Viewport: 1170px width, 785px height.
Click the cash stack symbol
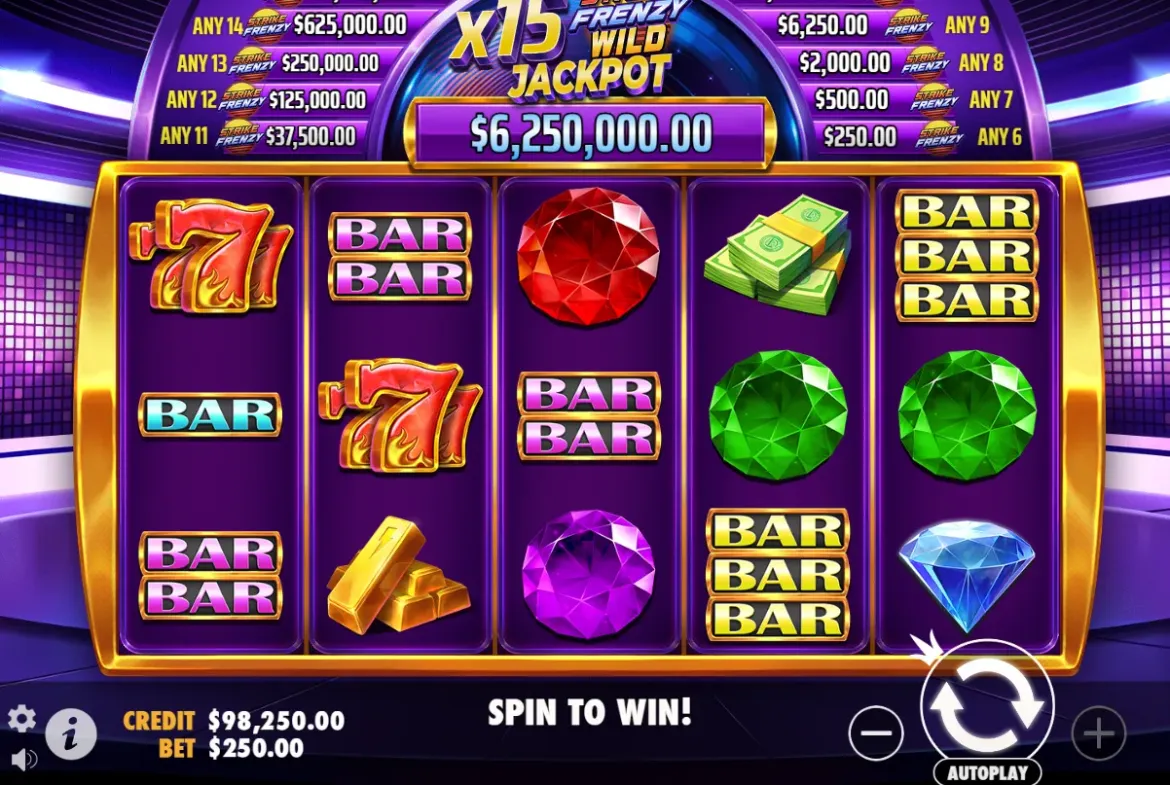(x=777, y=254)
